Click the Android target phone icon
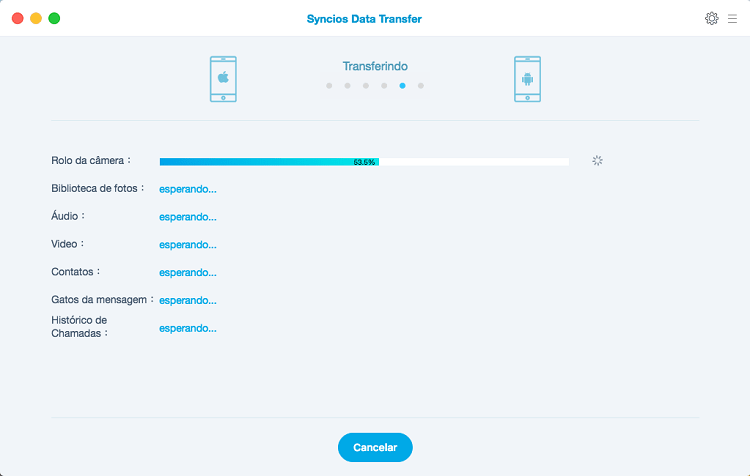Viewport: 750px width, 476px height. pos(527,79)
